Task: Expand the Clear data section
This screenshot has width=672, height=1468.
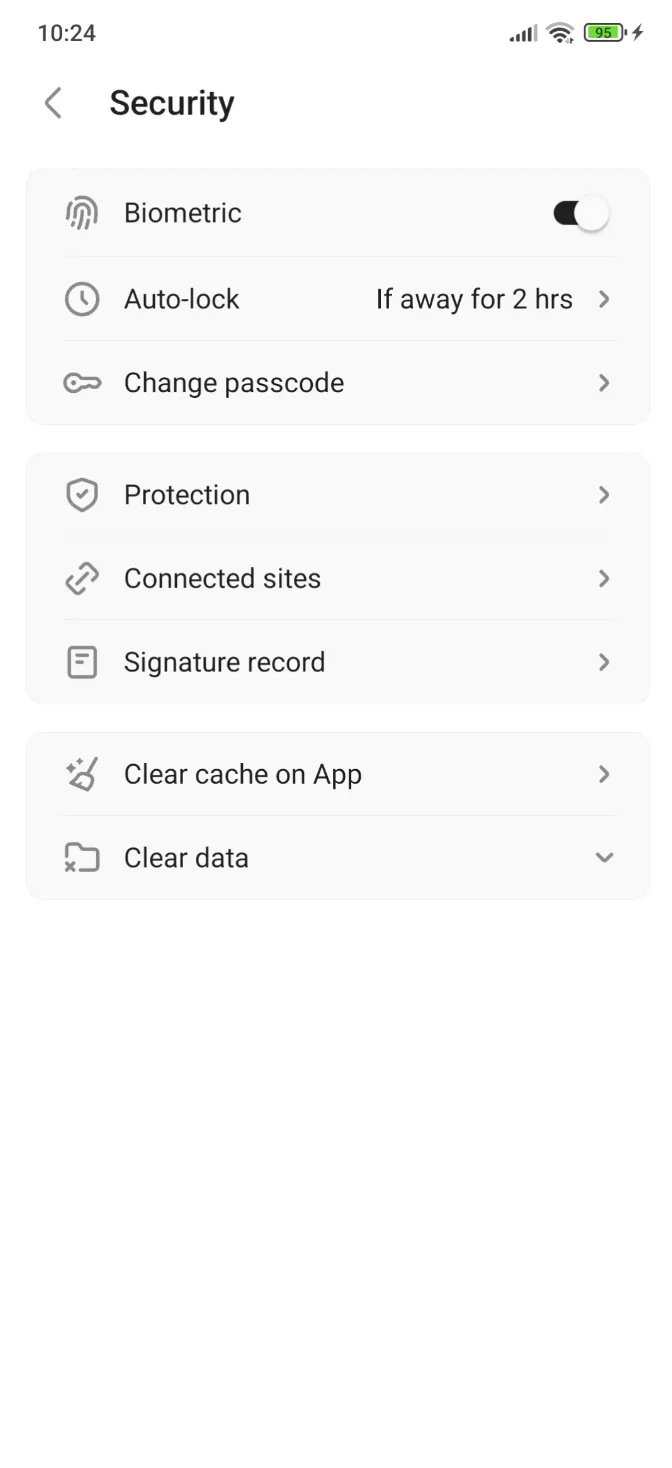Action: click(x=604, y=857)
